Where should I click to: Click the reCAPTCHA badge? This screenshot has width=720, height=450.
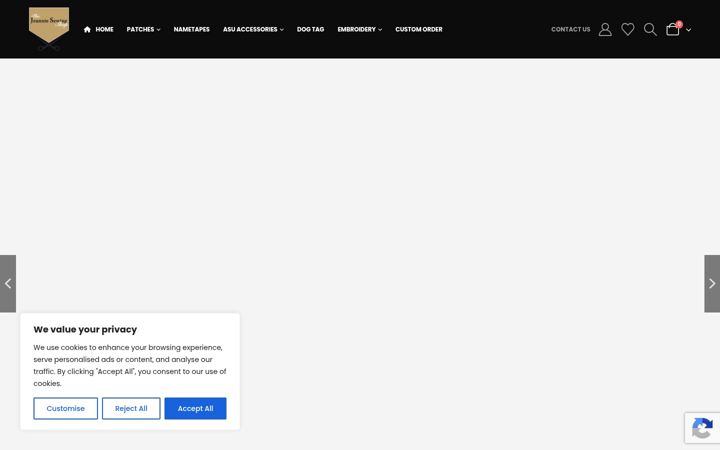pyautogui.click(x=703, y=428)
